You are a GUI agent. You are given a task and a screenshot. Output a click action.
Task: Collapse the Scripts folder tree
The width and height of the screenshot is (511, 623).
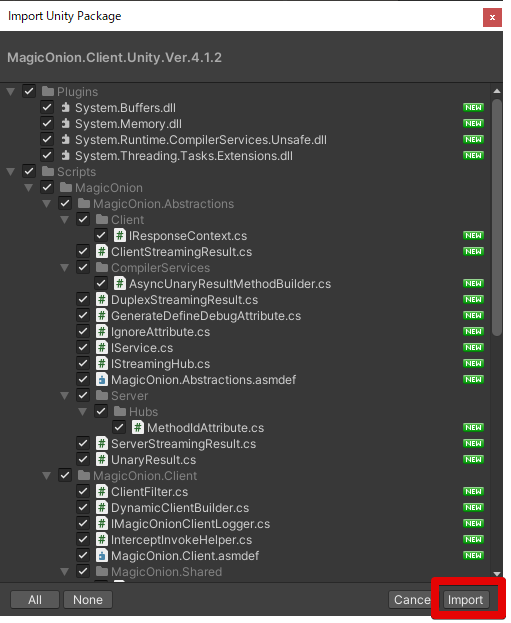coord(11,172)
